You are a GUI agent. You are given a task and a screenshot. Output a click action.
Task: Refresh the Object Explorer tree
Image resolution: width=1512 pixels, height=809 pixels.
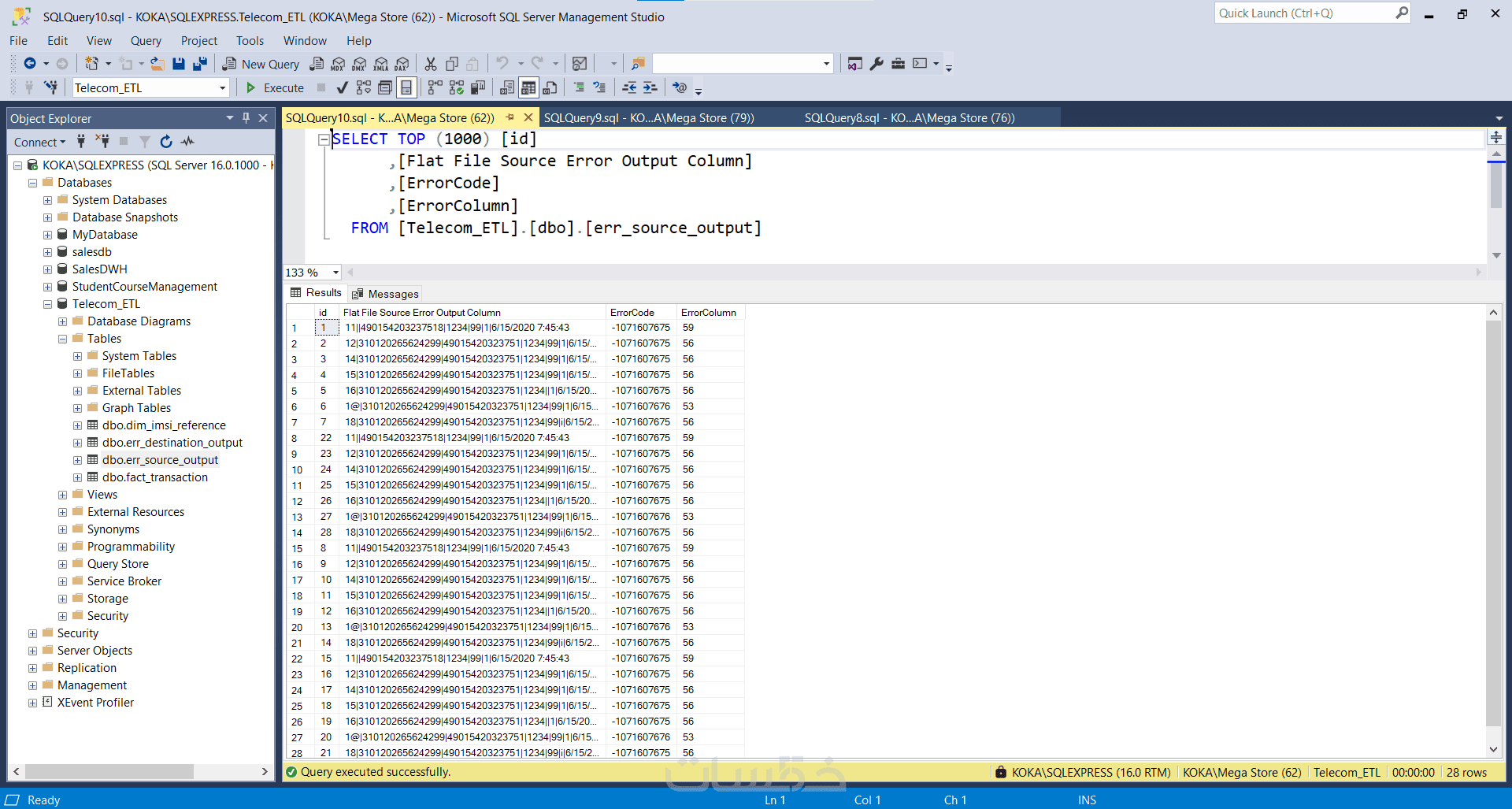click(x=166, y=142)
